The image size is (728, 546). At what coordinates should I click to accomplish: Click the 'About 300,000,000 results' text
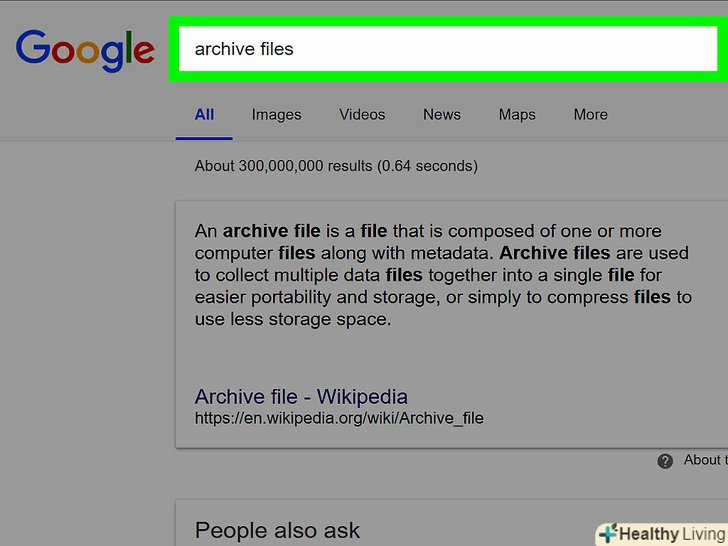336,165
